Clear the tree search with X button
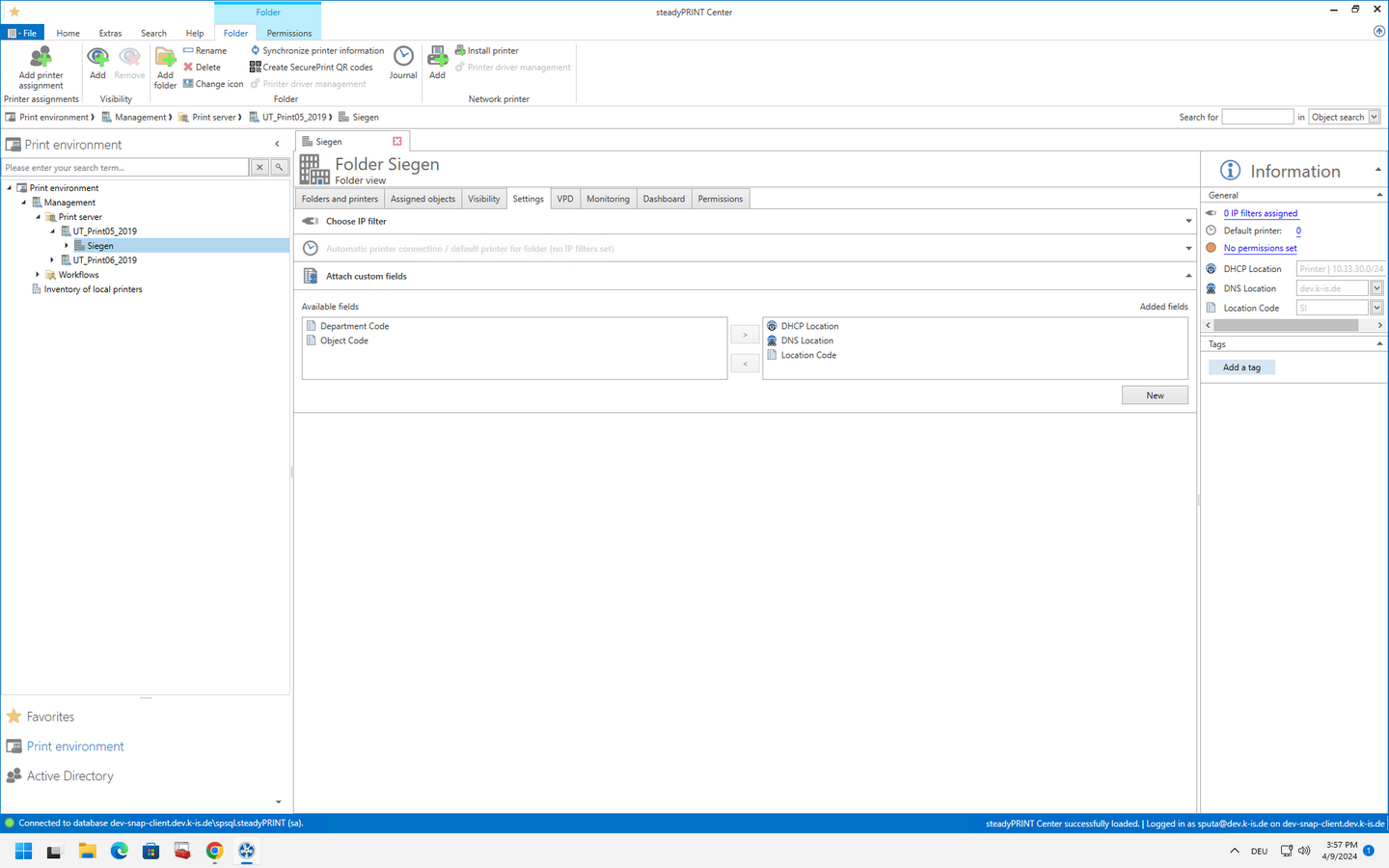Image resolution: width=1389 pixels, height=868 pixels. pos(259,168)
